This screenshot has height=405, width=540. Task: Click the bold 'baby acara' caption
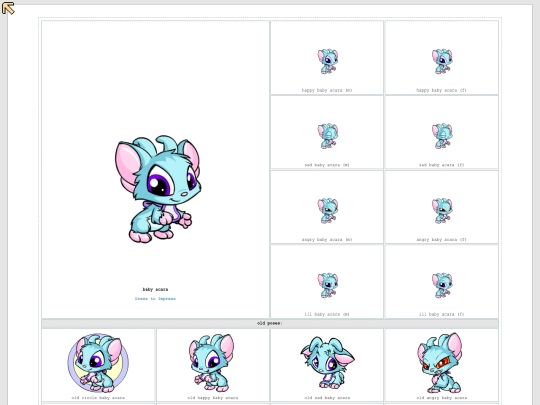155,289
